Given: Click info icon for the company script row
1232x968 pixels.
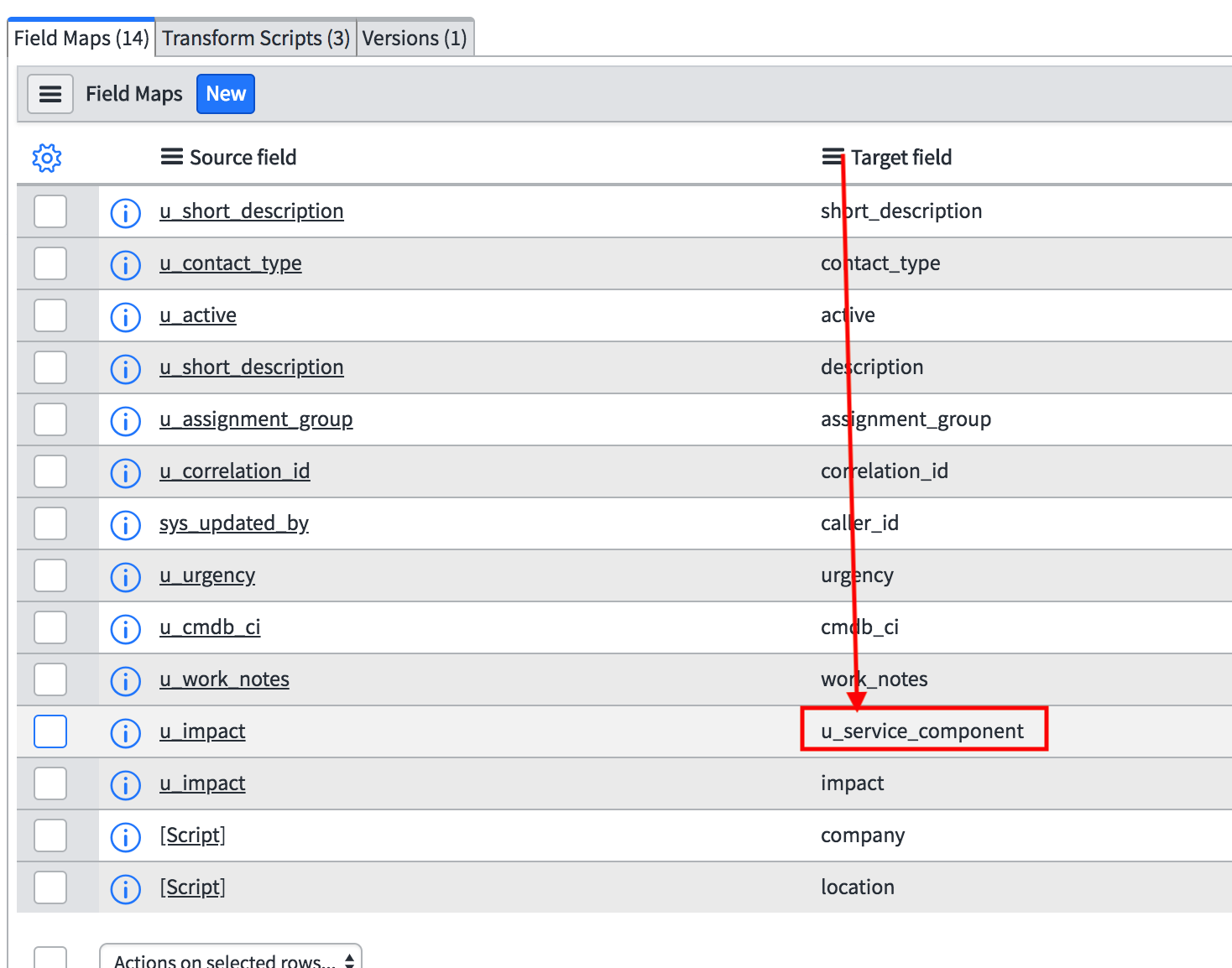Looking at the screenshot, I should tap(126, 837).
